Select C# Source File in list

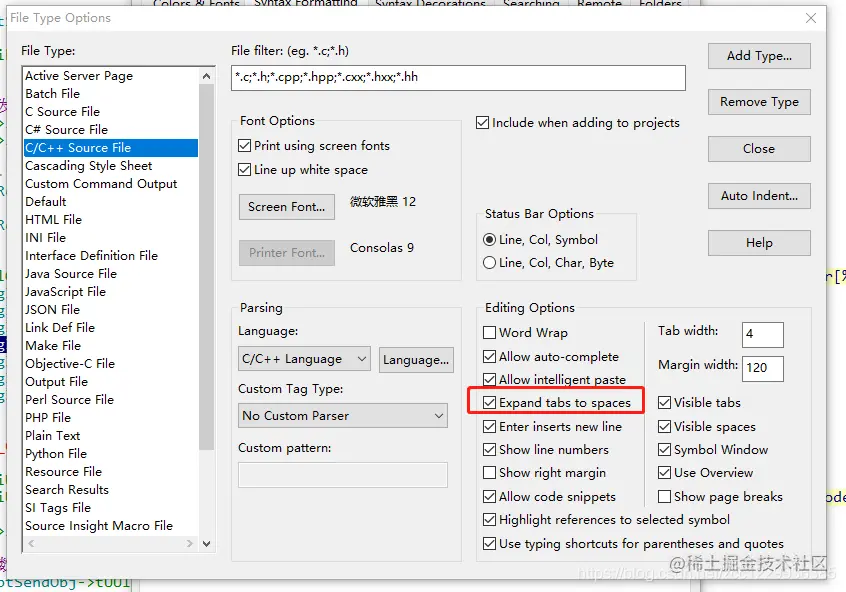point(111,130)
